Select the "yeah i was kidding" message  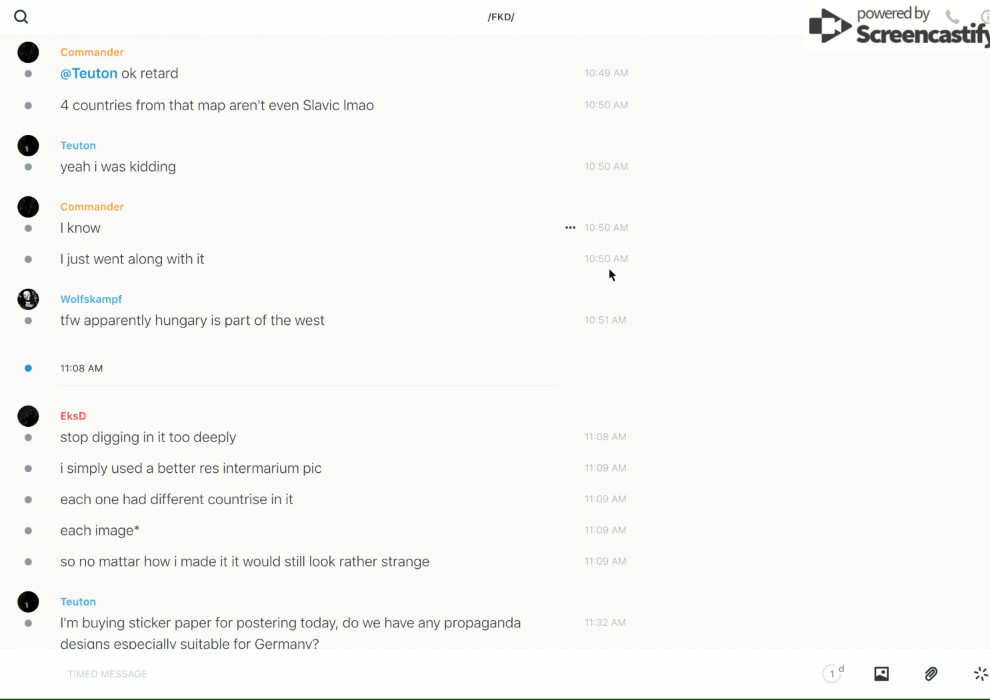118,167
